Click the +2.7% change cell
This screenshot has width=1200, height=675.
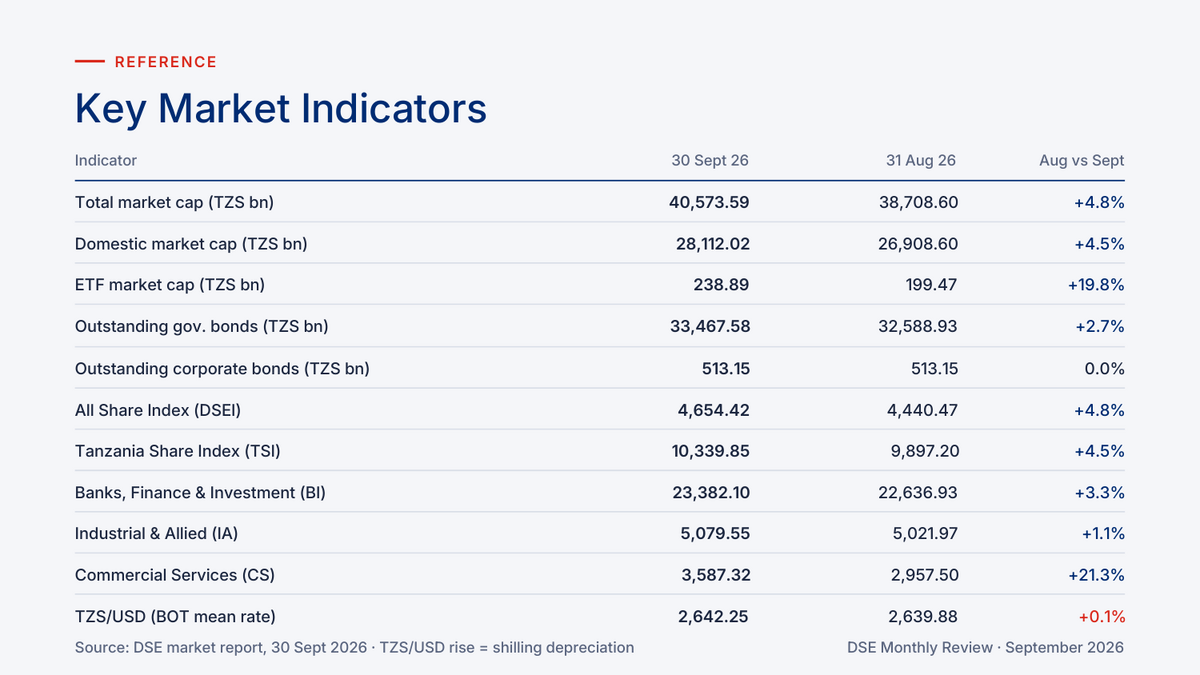[x=1100, y=326]
